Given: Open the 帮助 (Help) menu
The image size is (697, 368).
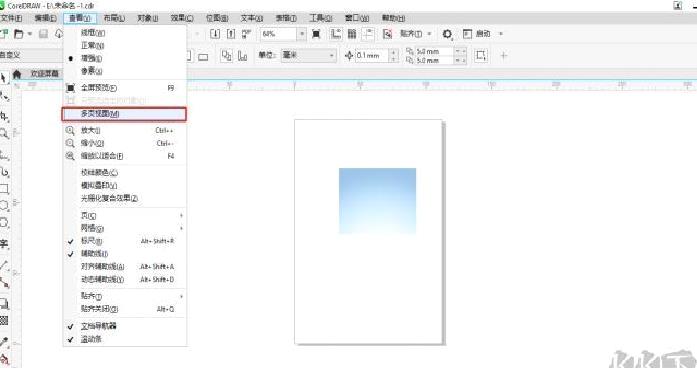Looking at the screenshot, I should coord(393,18).
